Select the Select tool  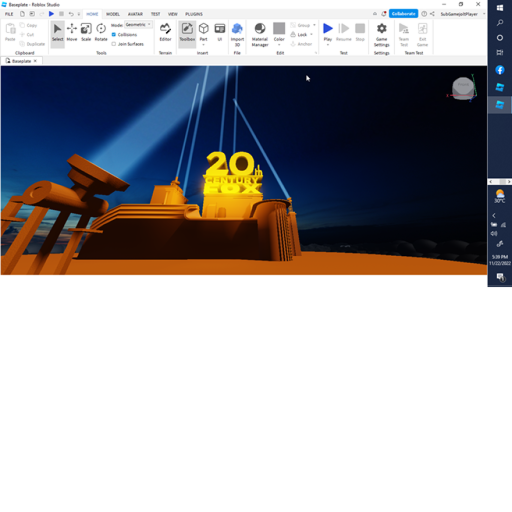tap(57, 33)
